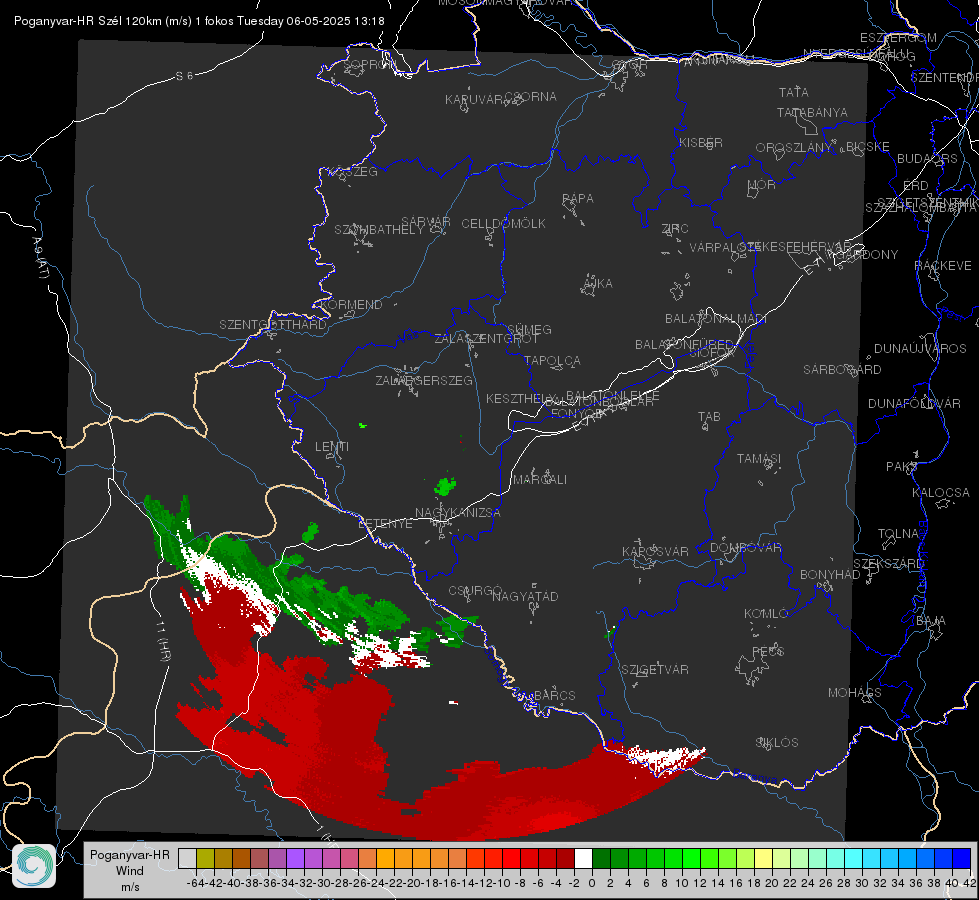Click the 'Poganyvar-HR Wind m/s' legend label
The image size is (979, 900).
(130, 871)
